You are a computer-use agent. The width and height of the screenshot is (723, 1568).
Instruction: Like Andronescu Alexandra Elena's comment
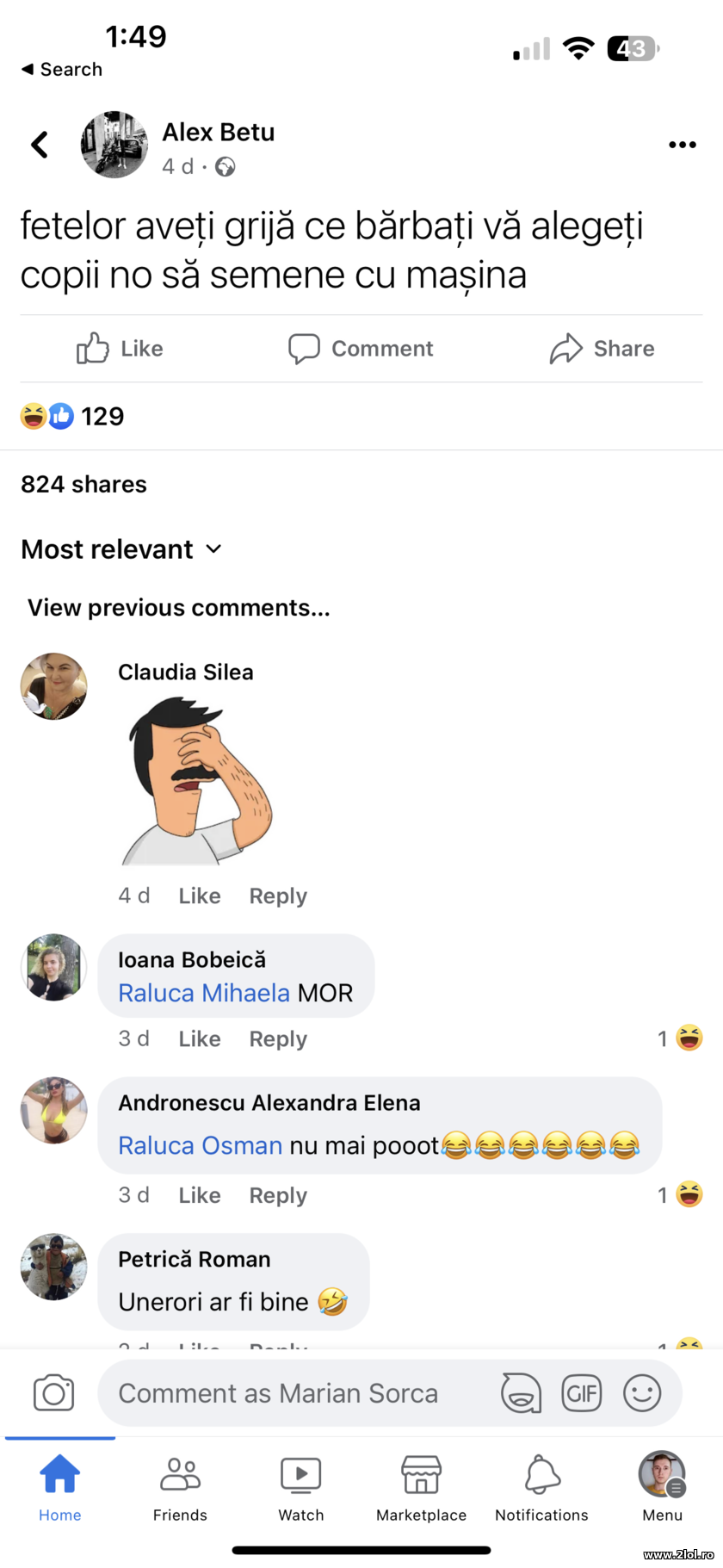(x=200, y=1195)
